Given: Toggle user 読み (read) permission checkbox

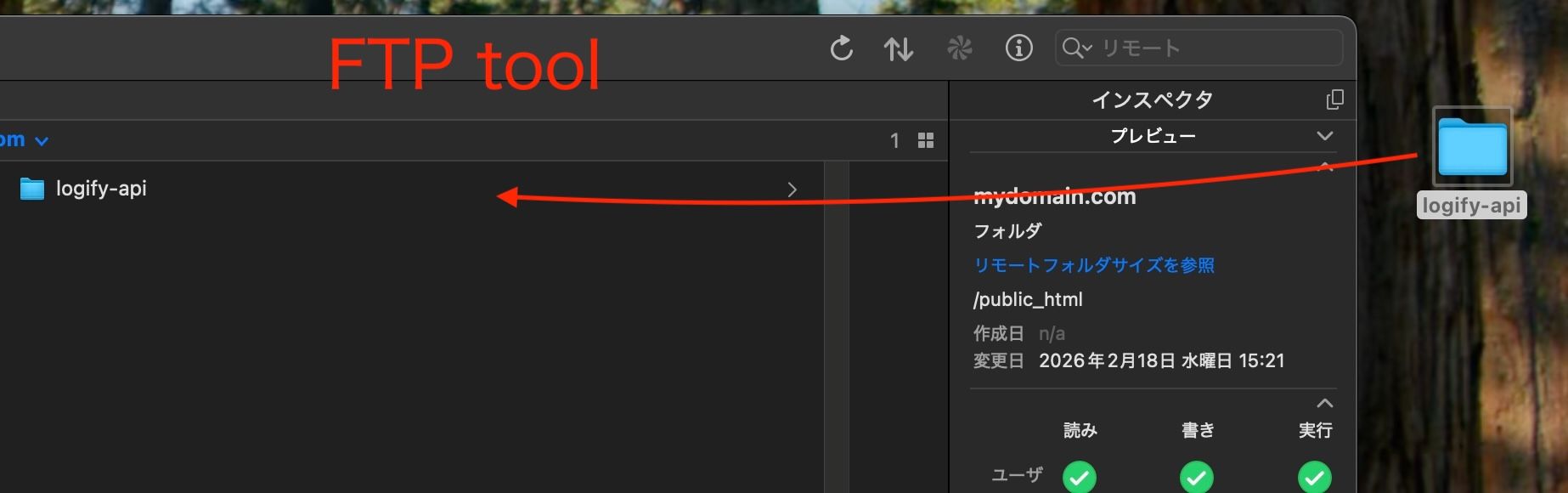Looking at the screenshot, I should 1080,477.
